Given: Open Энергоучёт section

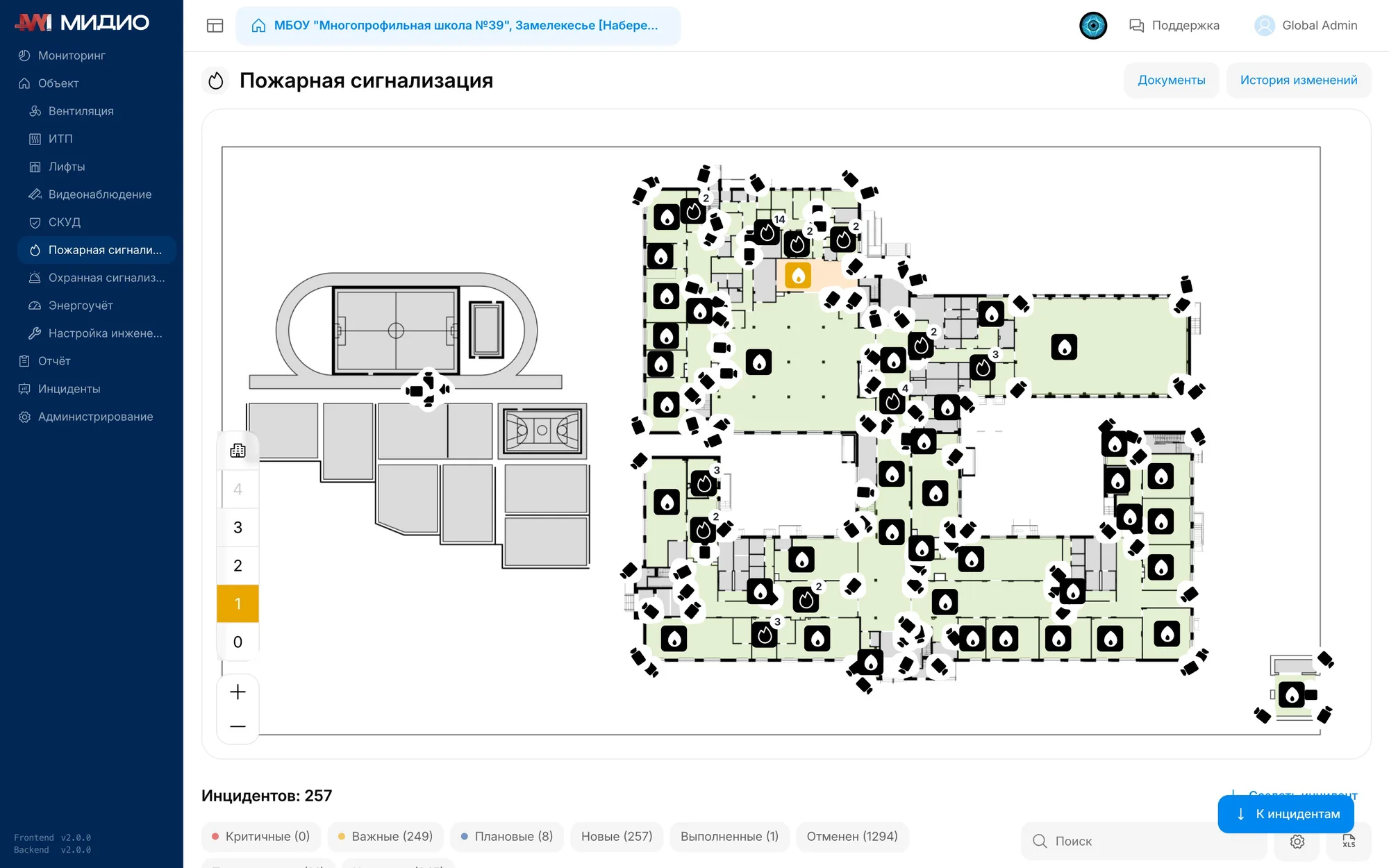Looking at the screenshot, I should pos(81,306).
